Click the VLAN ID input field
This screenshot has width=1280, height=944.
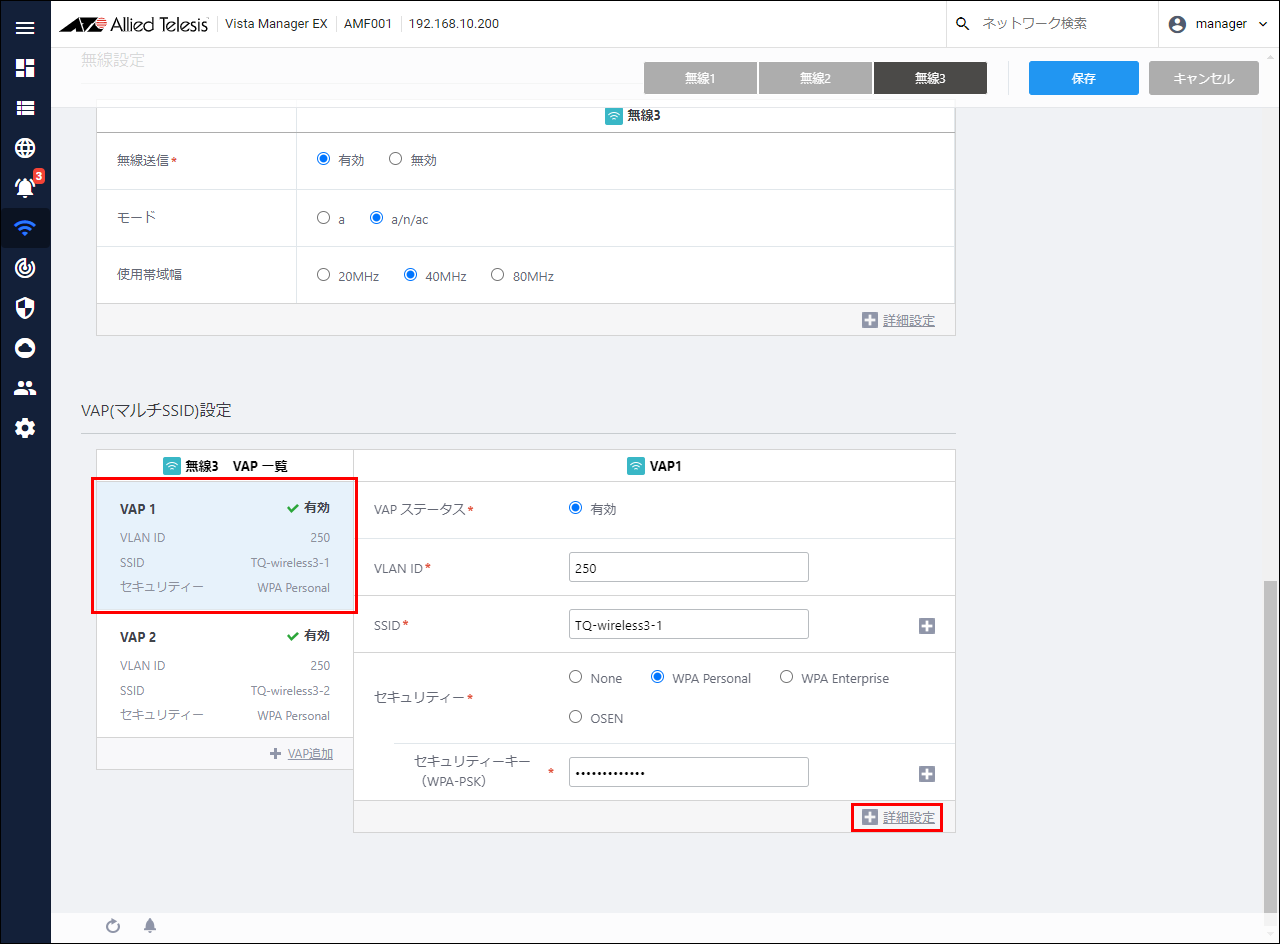click(x=688, y=567)
